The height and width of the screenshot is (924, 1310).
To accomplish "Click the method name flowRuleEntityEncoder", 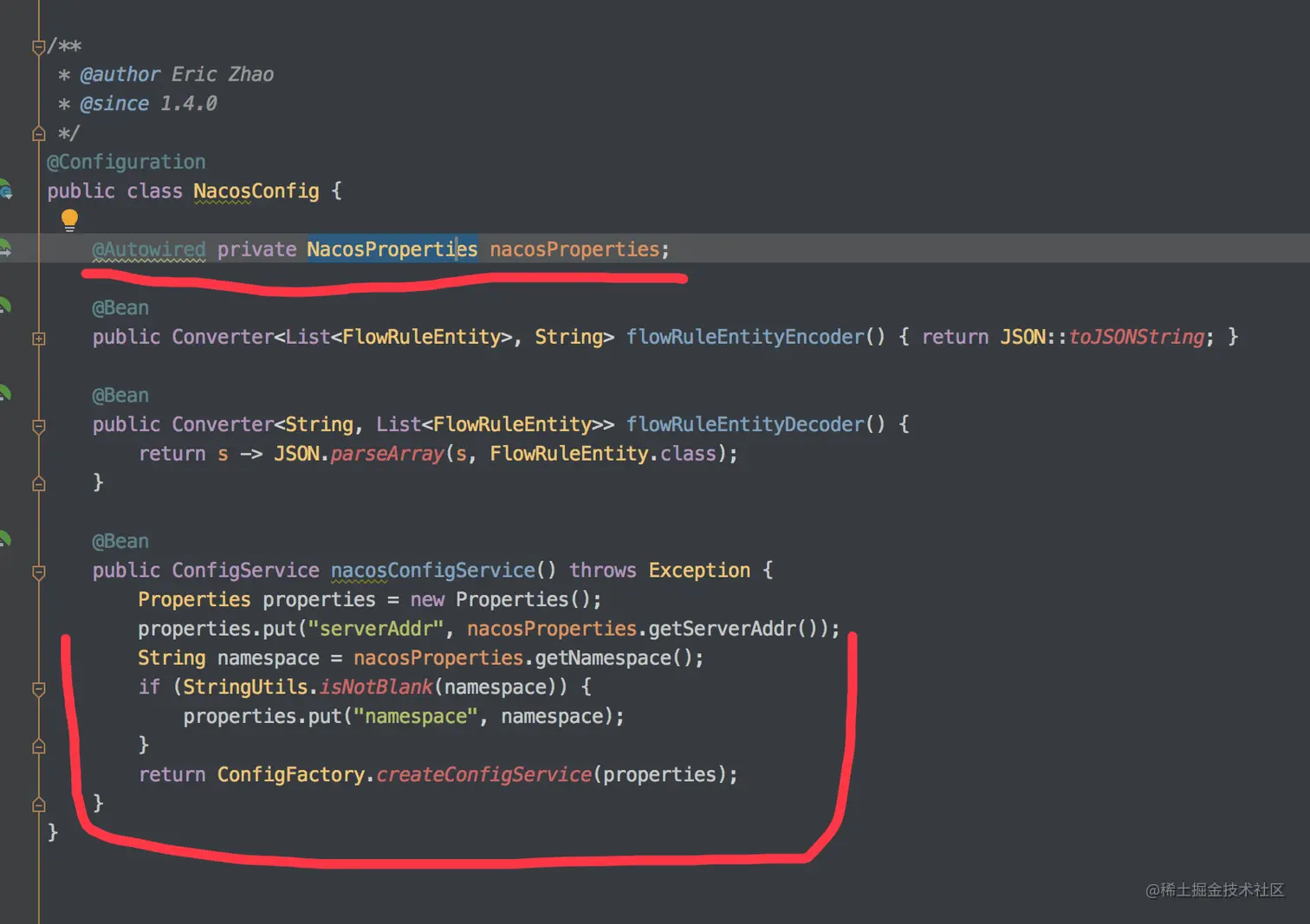I will 745,337.
